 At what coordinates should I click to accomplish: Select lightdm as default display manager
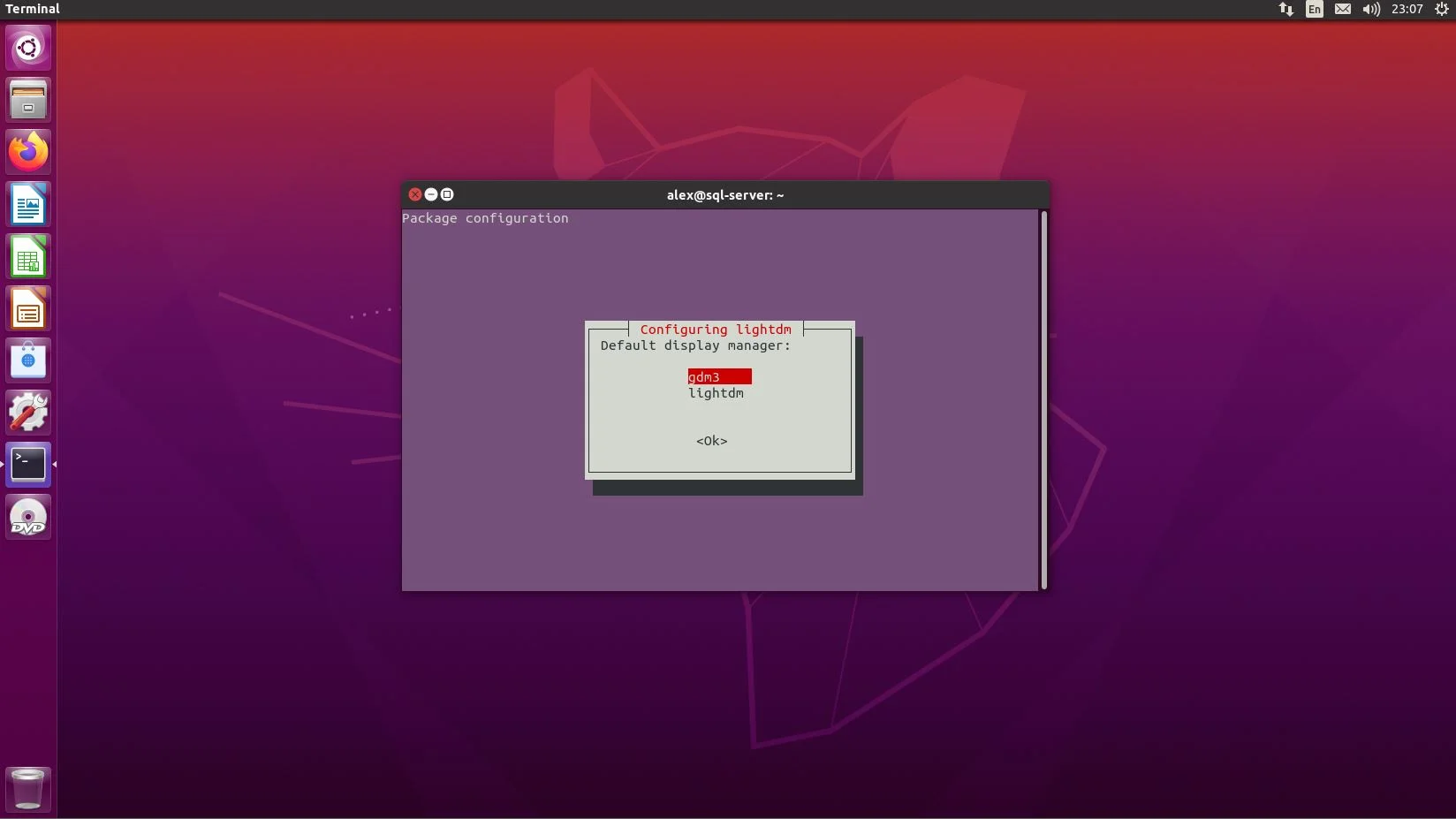click(x=717, y=393)
